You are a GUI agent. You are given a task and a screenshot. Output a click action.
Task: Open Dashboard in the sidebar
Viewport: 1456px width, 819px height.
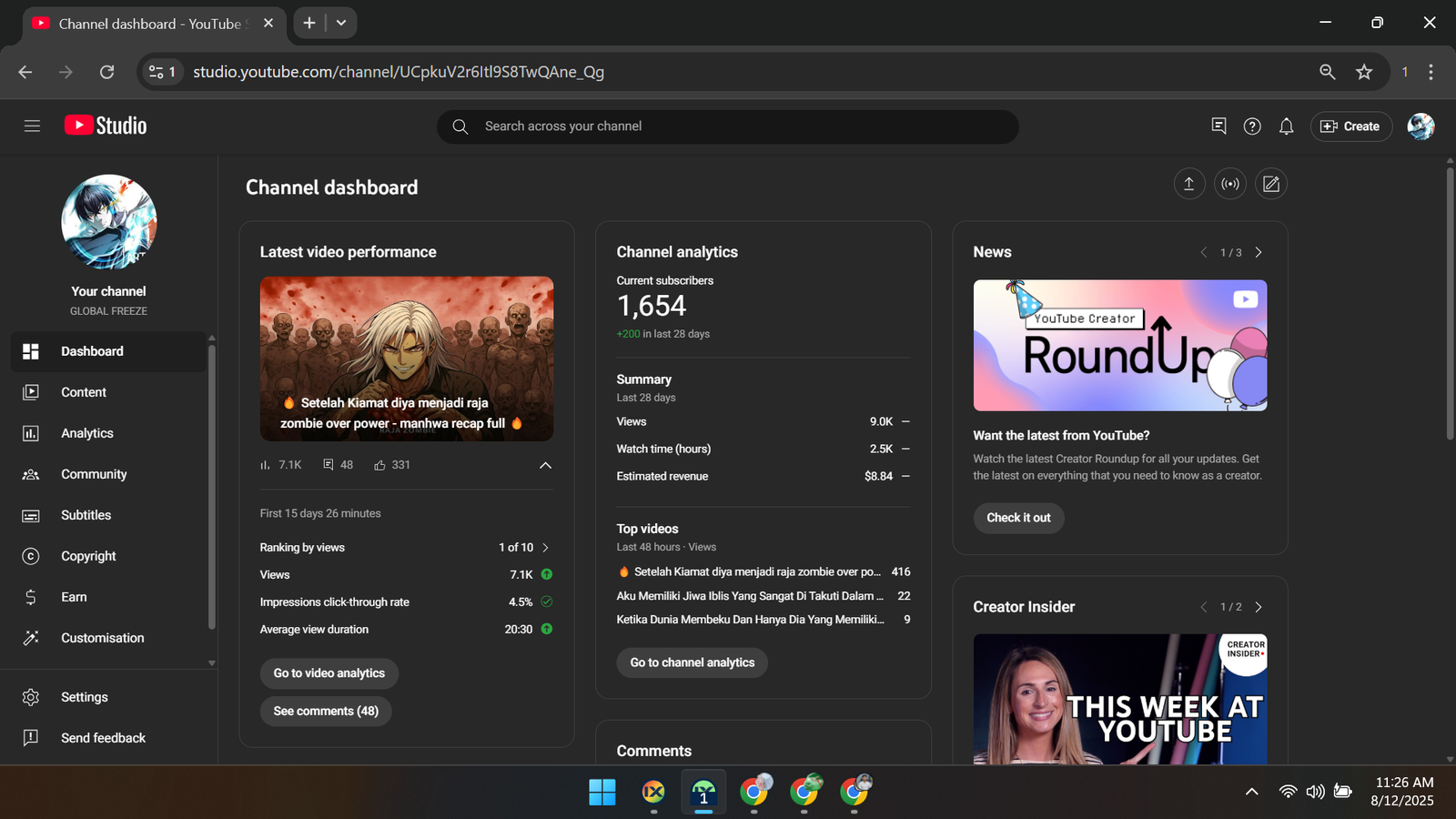click(x=108, y=351)
